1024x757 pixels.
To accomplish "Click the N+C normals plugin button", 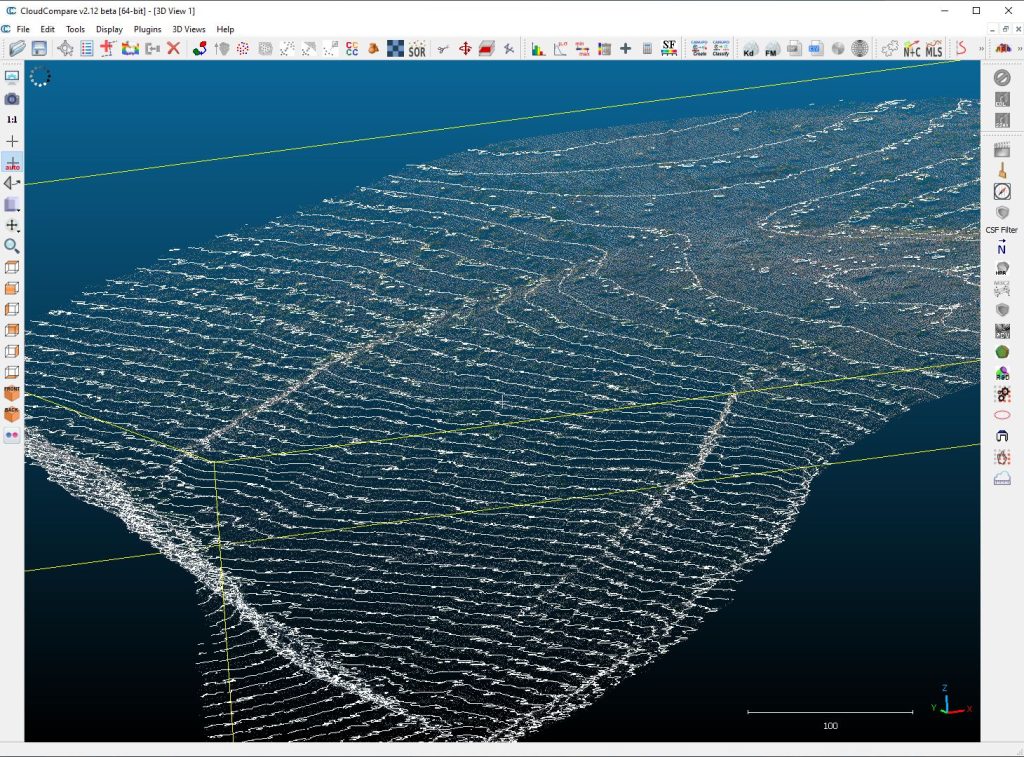I will click(911, 48).
